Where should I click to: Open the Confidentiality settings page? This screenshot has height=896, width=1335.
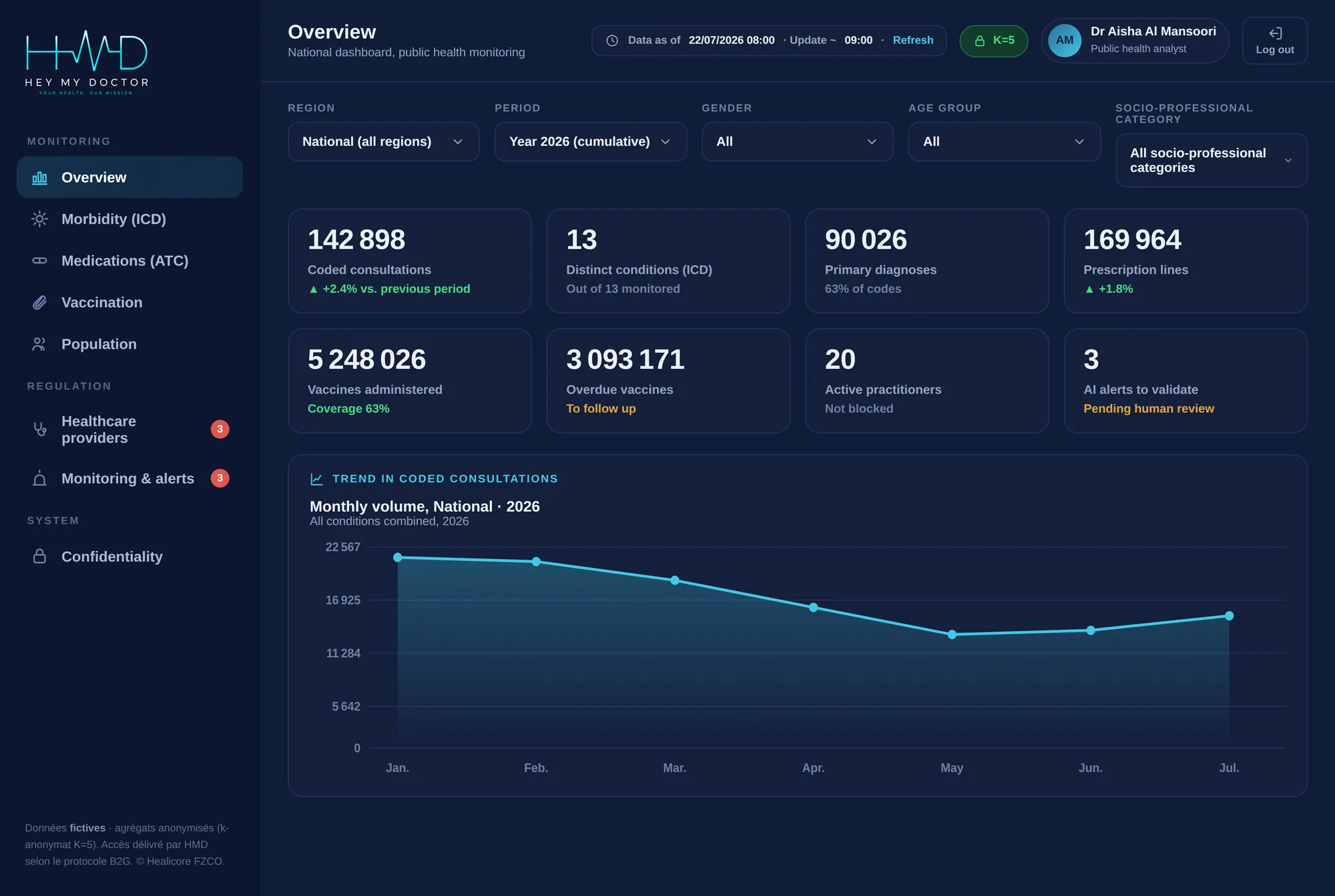130,556
